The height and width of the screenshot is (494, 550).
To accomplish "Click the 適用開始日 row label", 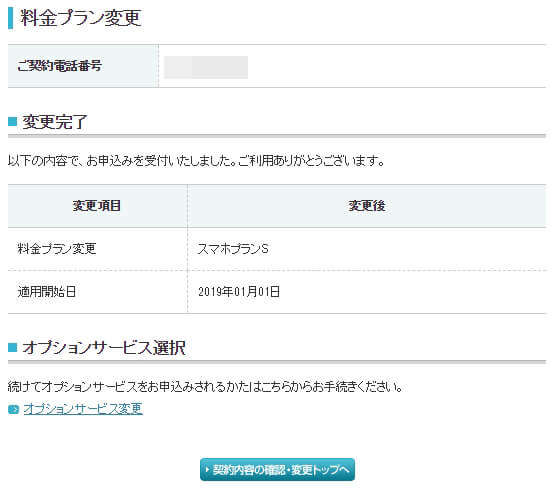I will tap(47, 292).
